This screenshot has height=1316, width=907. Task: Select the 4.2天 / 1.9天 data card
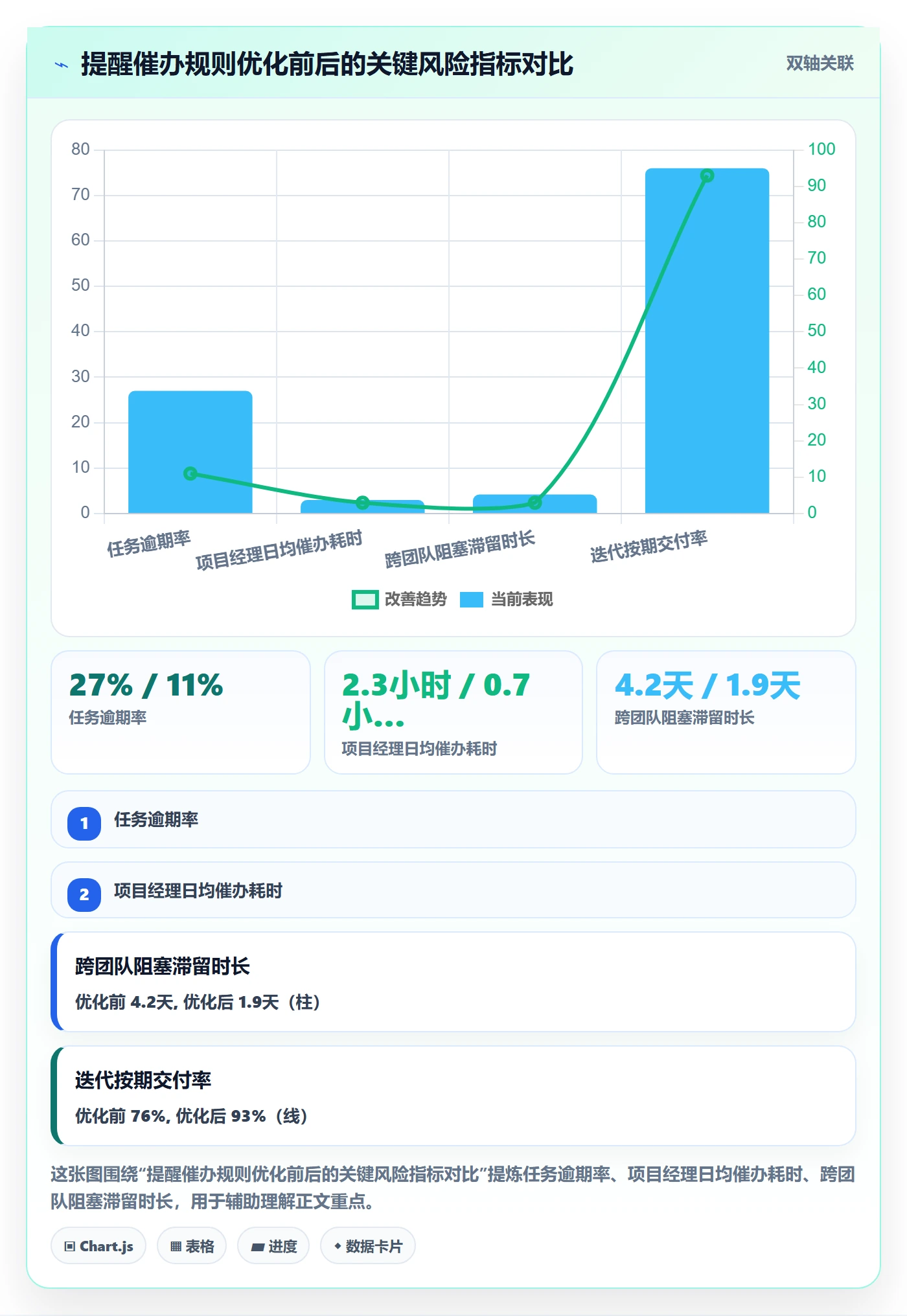pyautogui.click(x=726, y=712)
